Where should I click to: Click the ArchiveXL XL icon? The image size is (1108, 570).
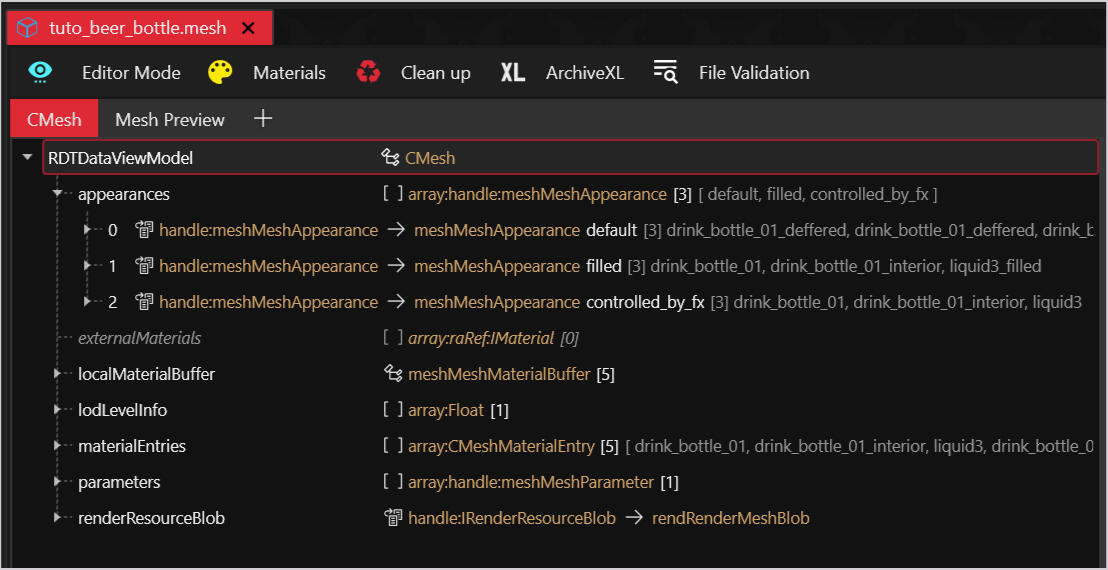pos(513,72)
